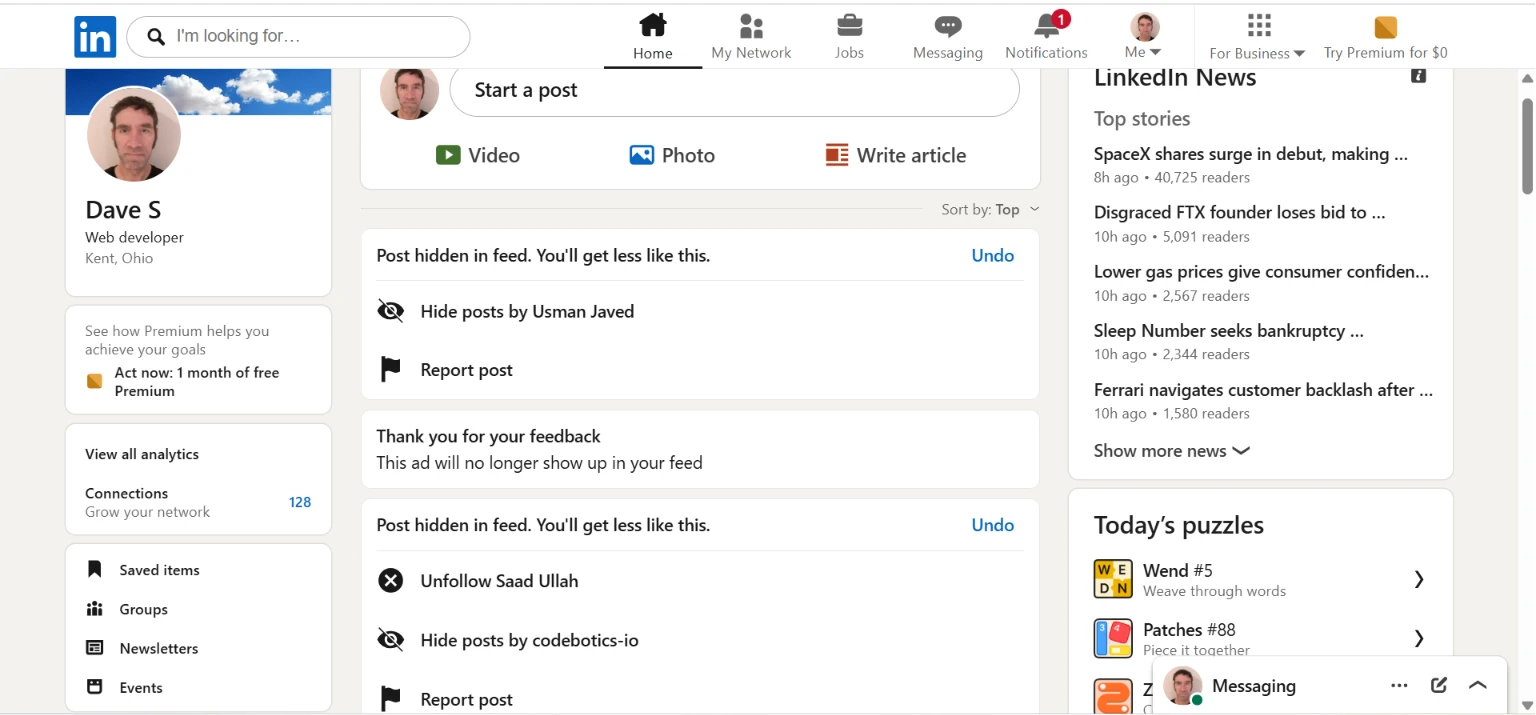Click the page vertical scrollbar

(x=1527, y=145)
